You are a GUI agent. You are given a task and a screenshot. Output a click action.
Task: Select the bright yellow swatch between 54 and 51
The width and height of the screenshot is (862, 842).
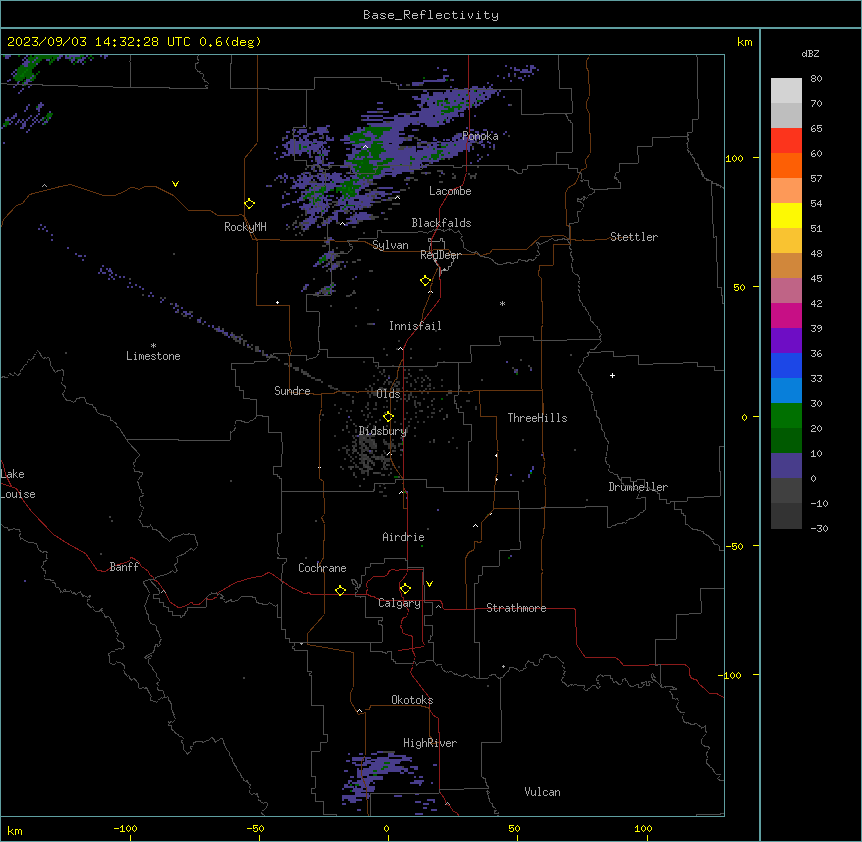[x=786, y=215]
